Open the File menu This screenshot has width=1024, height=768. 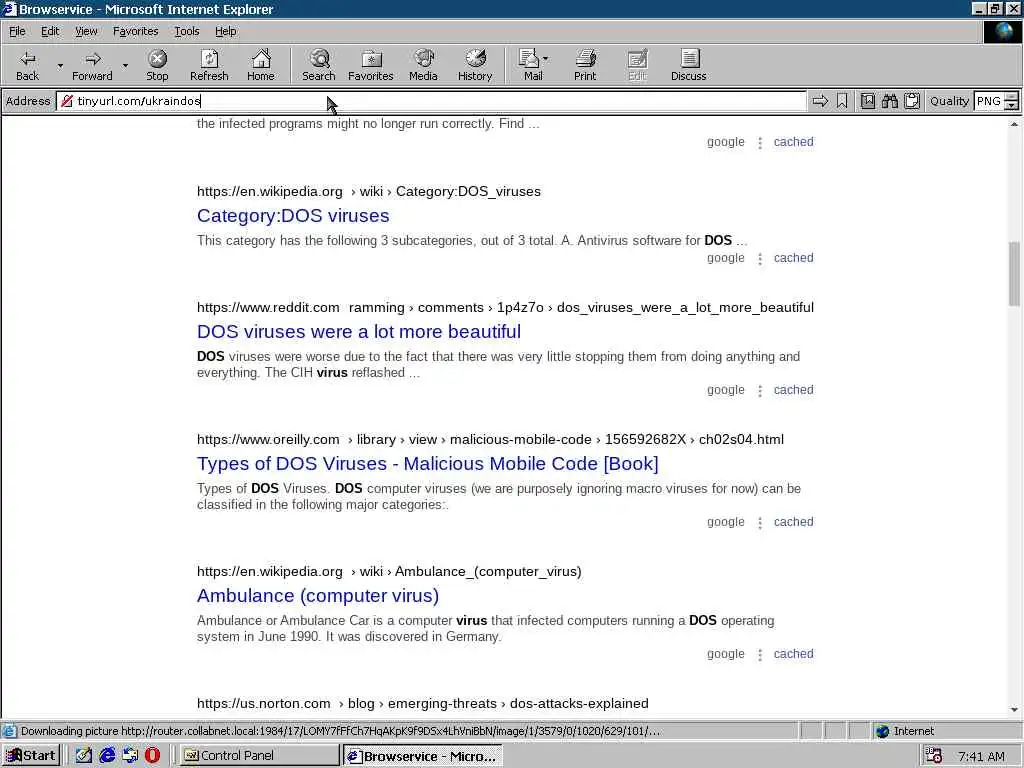click(x=17, y=31)
